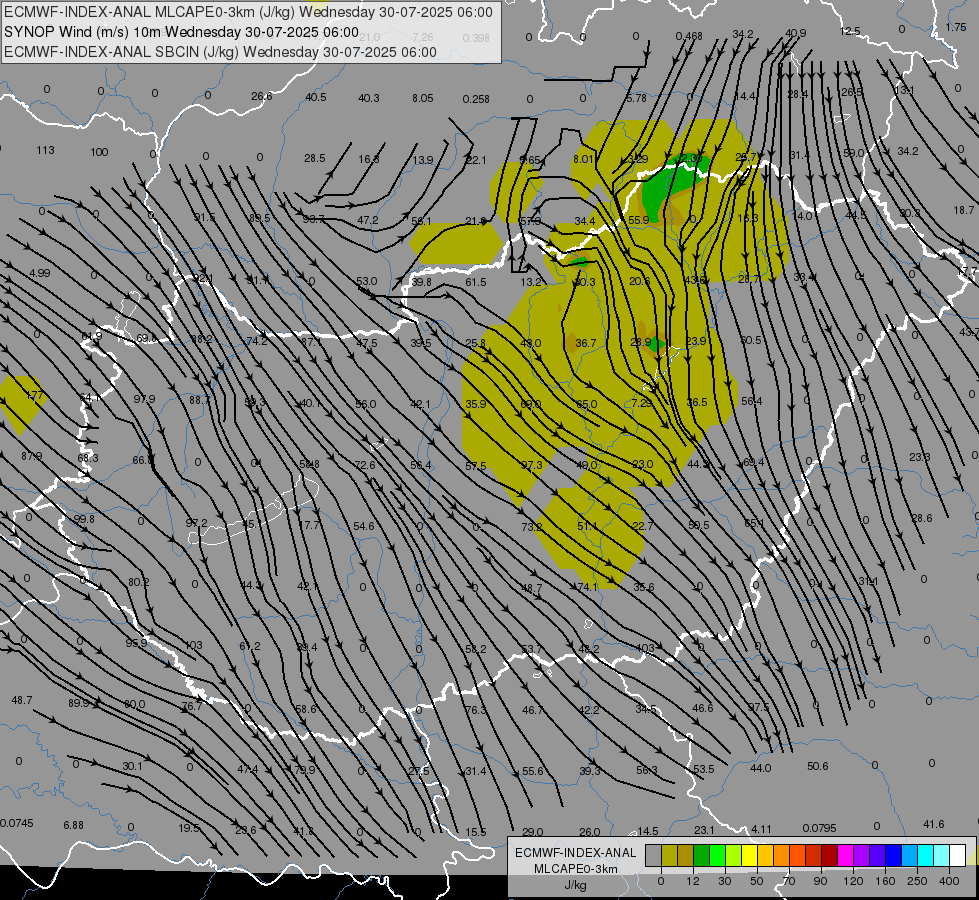Click the map value 29.0
Viewport: 979px width, 900px height.
click(533, 832)
